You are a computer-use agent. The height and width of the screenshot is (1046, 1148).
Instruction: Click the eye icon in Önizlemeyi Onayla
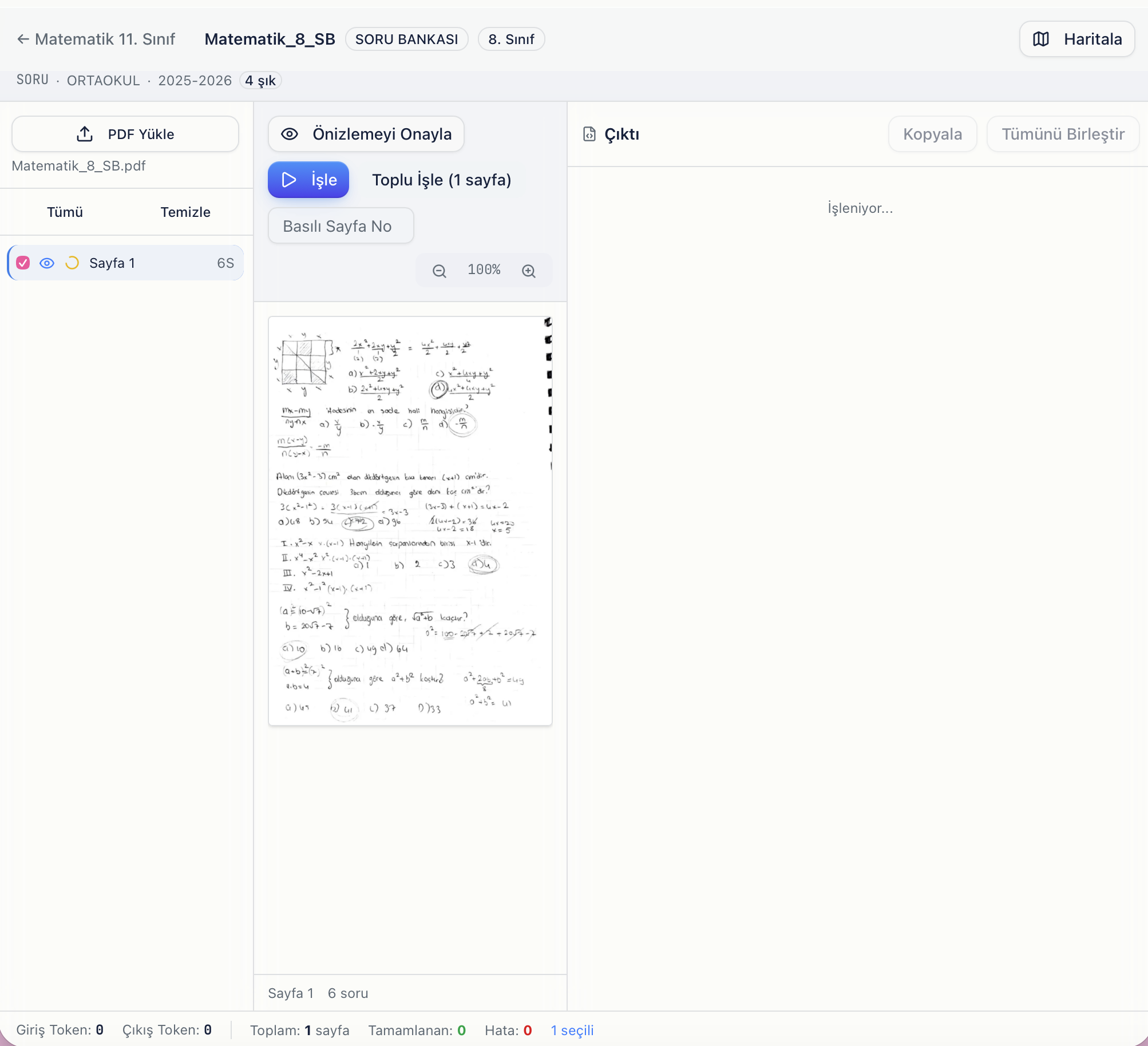click(290, 134)
